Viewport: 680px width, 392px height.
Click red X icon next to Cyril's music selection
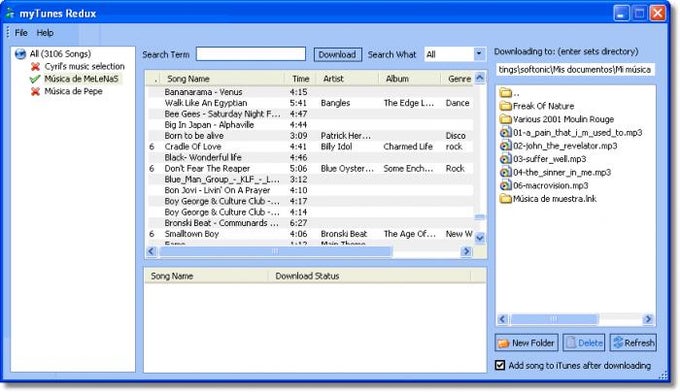click(x=35, y=66)
